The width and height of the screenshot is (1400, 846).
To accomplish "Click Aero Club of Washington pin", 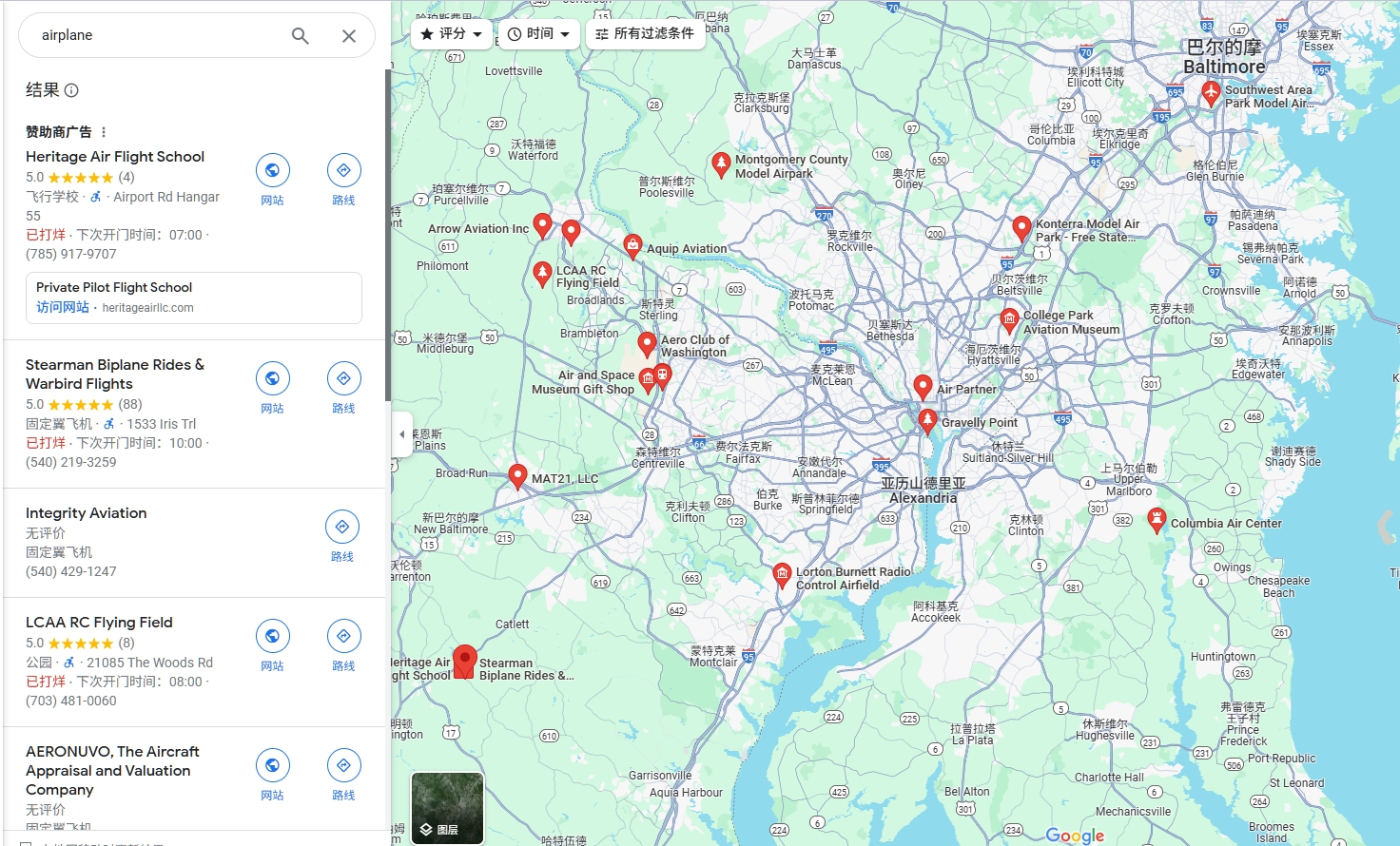I will coord(647,344).
